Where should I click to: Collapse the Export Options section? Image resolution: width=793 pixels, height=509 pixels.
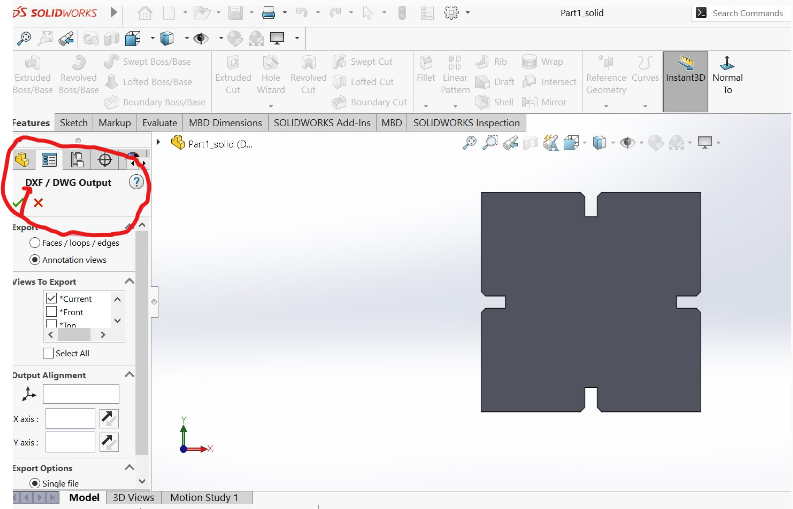129,468
